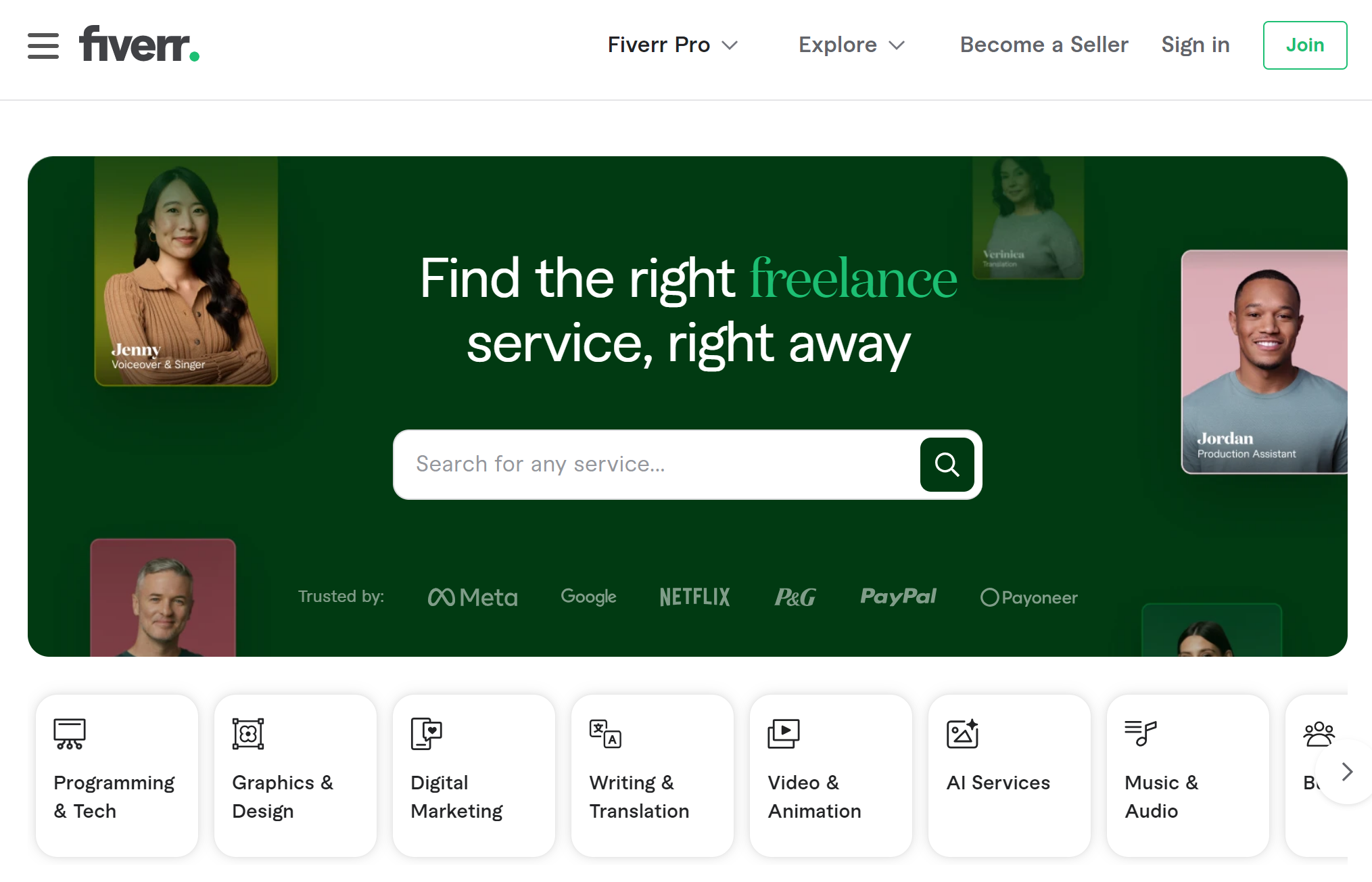The width and height of the screenshot is (1372, 882).
Task: Click the Fiverr logo
Action: click(x=137, y=45)
